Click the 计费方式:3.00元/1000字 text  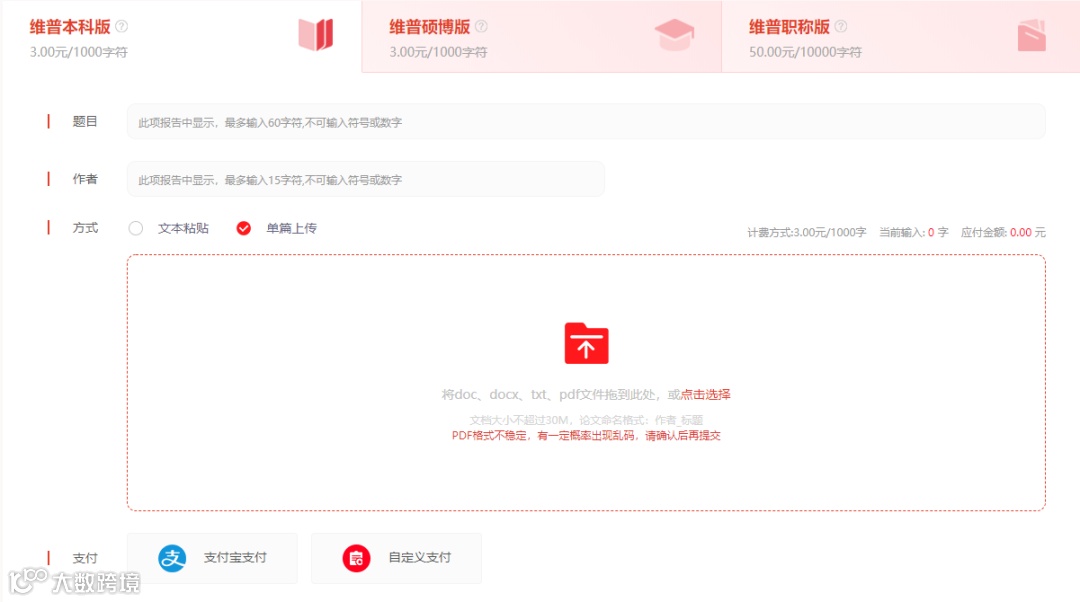click(807, 232)
